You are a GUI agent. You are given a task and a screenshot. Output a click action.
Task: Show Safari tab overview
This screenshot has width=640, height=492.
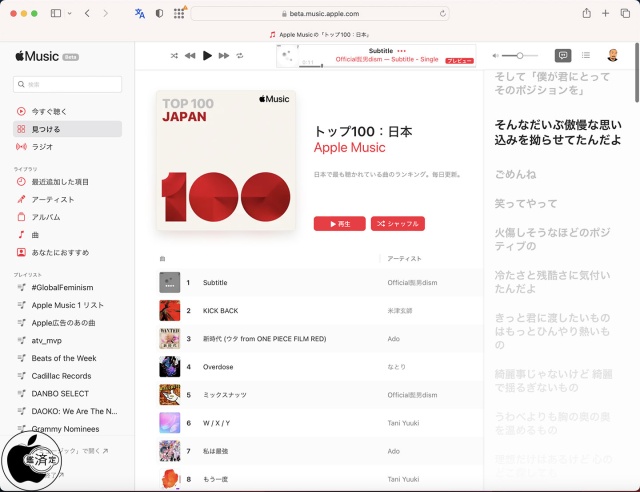pyautogui.click(x=625, y=13)
